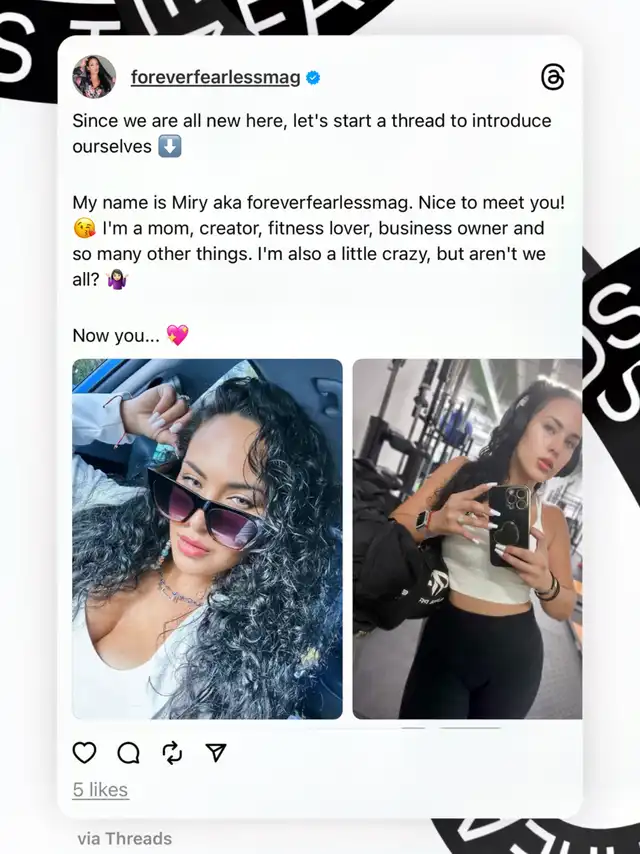Viewport: 640px width, 854px height.
Task: Open the foreverfearlessmag username link
Action: [215, 77]
